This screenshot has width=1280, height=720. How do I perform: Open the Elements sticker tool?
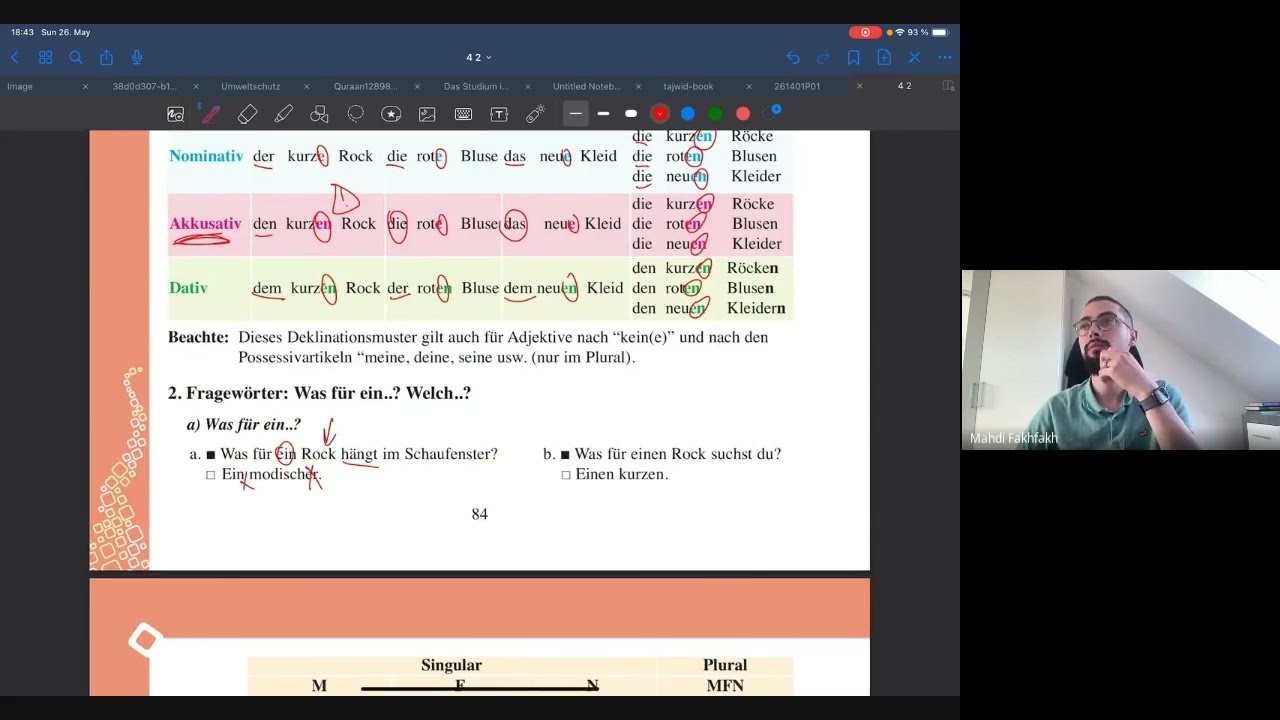391,114
